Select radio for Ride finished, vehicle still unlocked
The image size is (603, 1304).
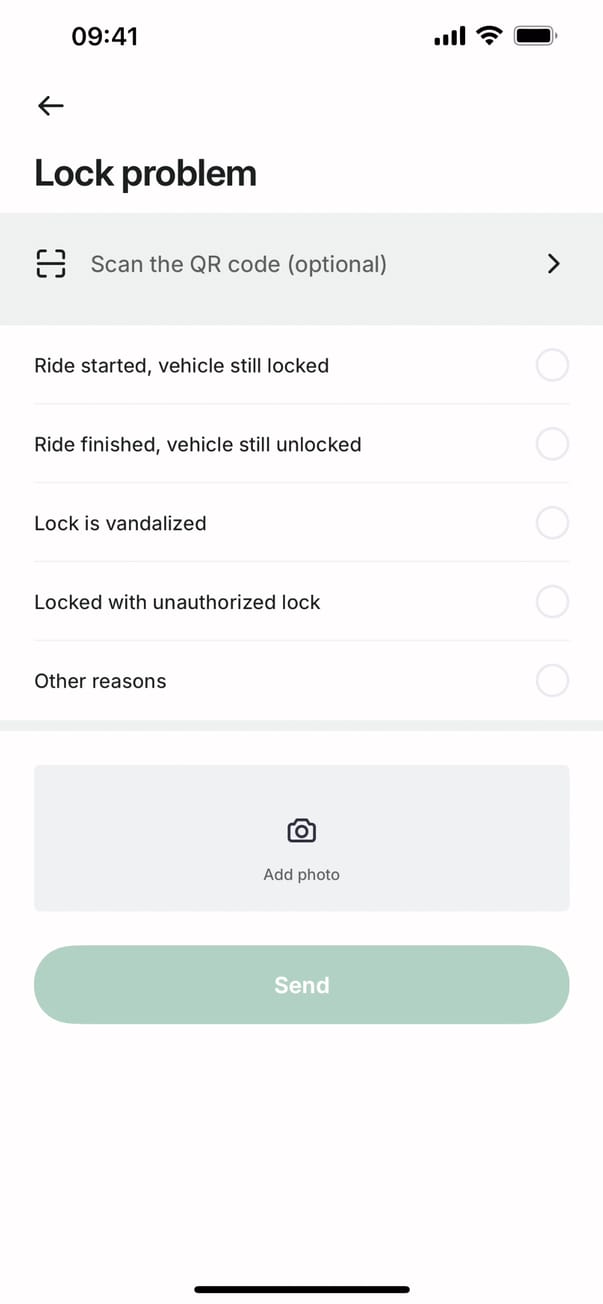click(x=552, y=443)
